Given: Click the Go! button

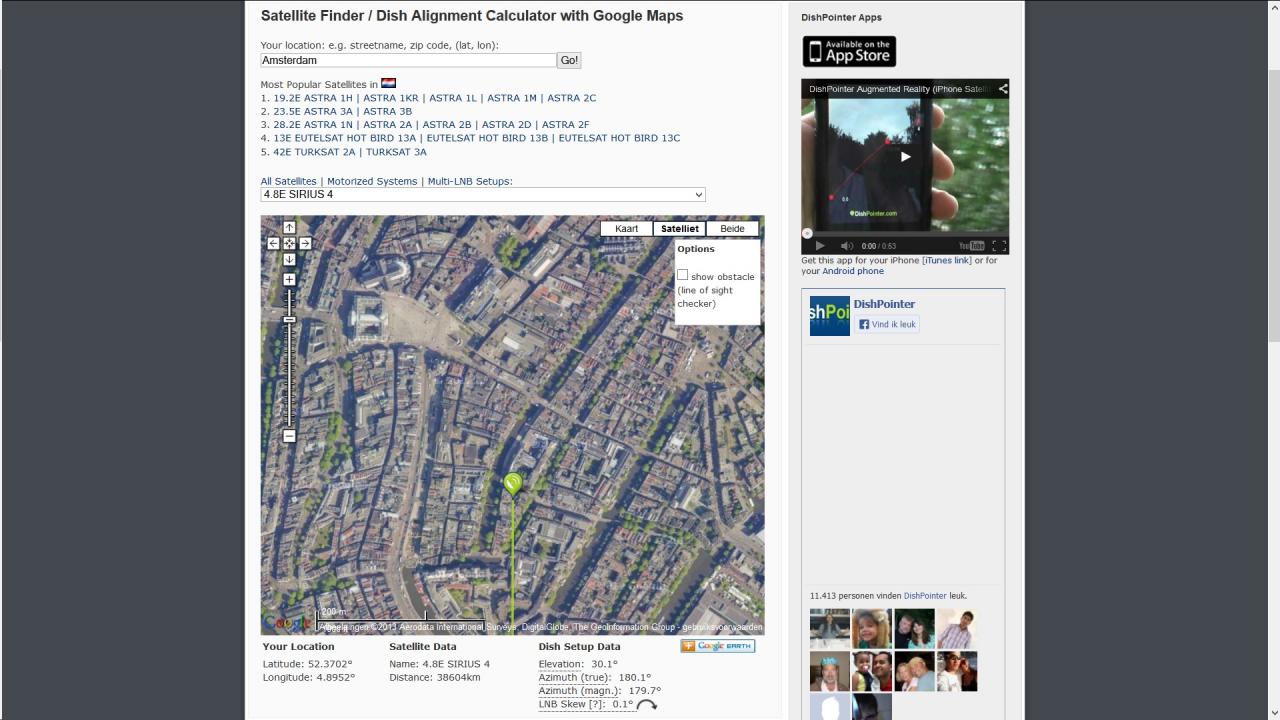Looking at the screenshot, I should (569, 60).
